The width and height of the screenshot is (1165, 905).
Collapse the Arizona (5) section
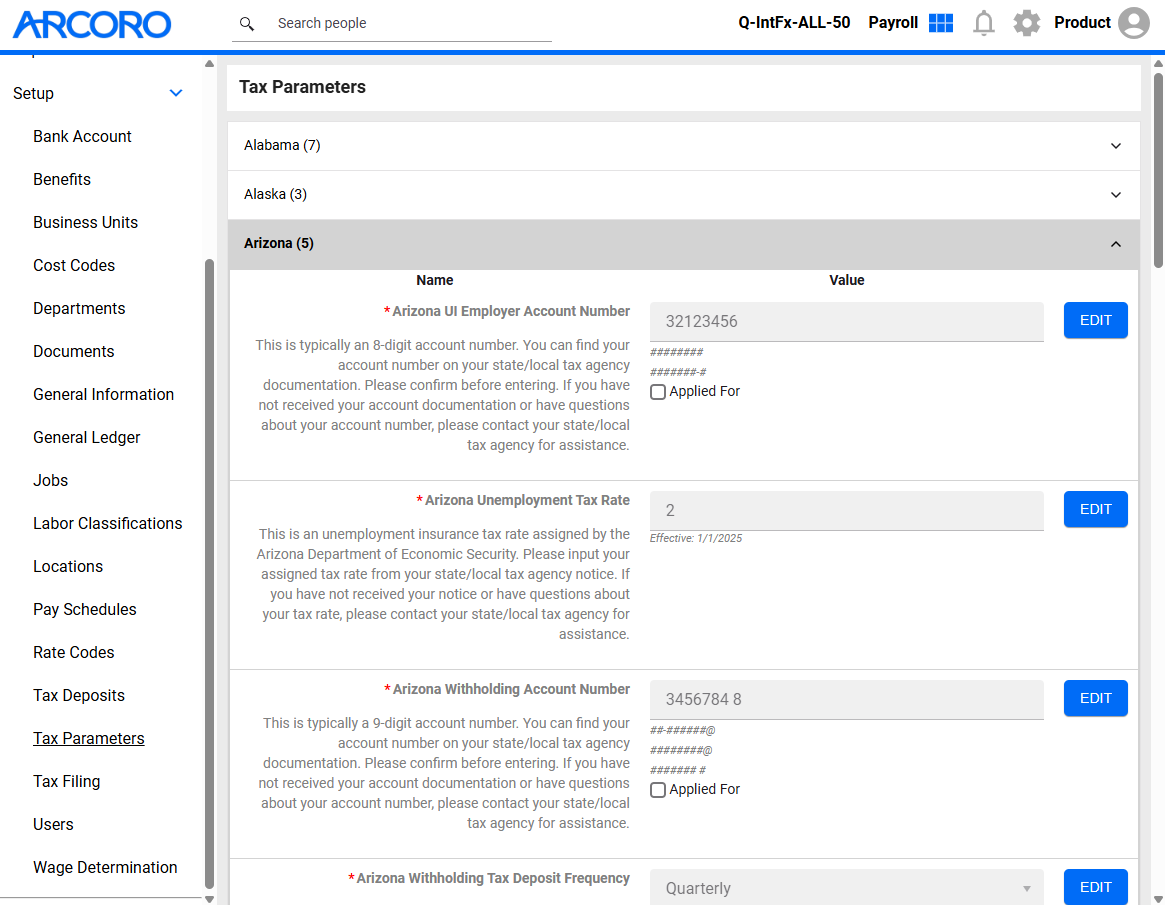(x=683, y=244)
